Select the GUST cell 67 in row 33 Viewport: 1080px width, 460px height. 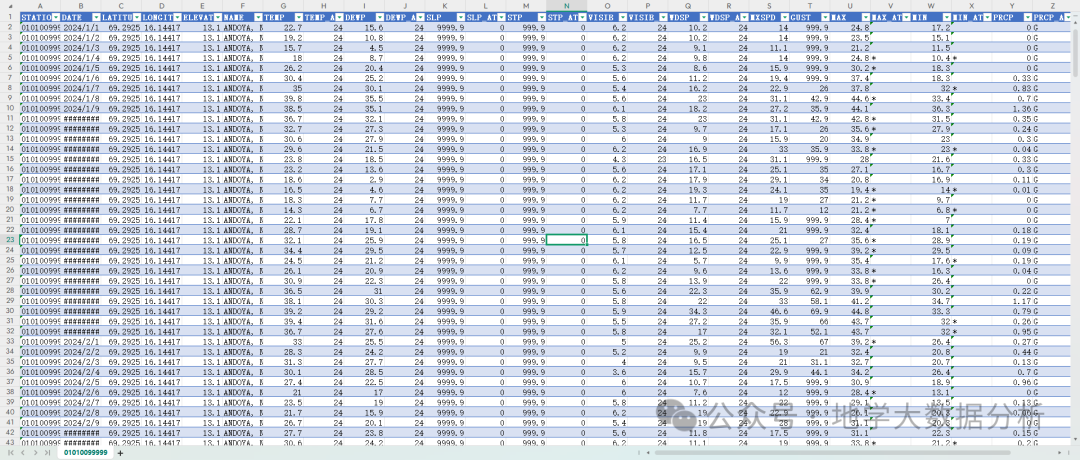pos(810,342)
